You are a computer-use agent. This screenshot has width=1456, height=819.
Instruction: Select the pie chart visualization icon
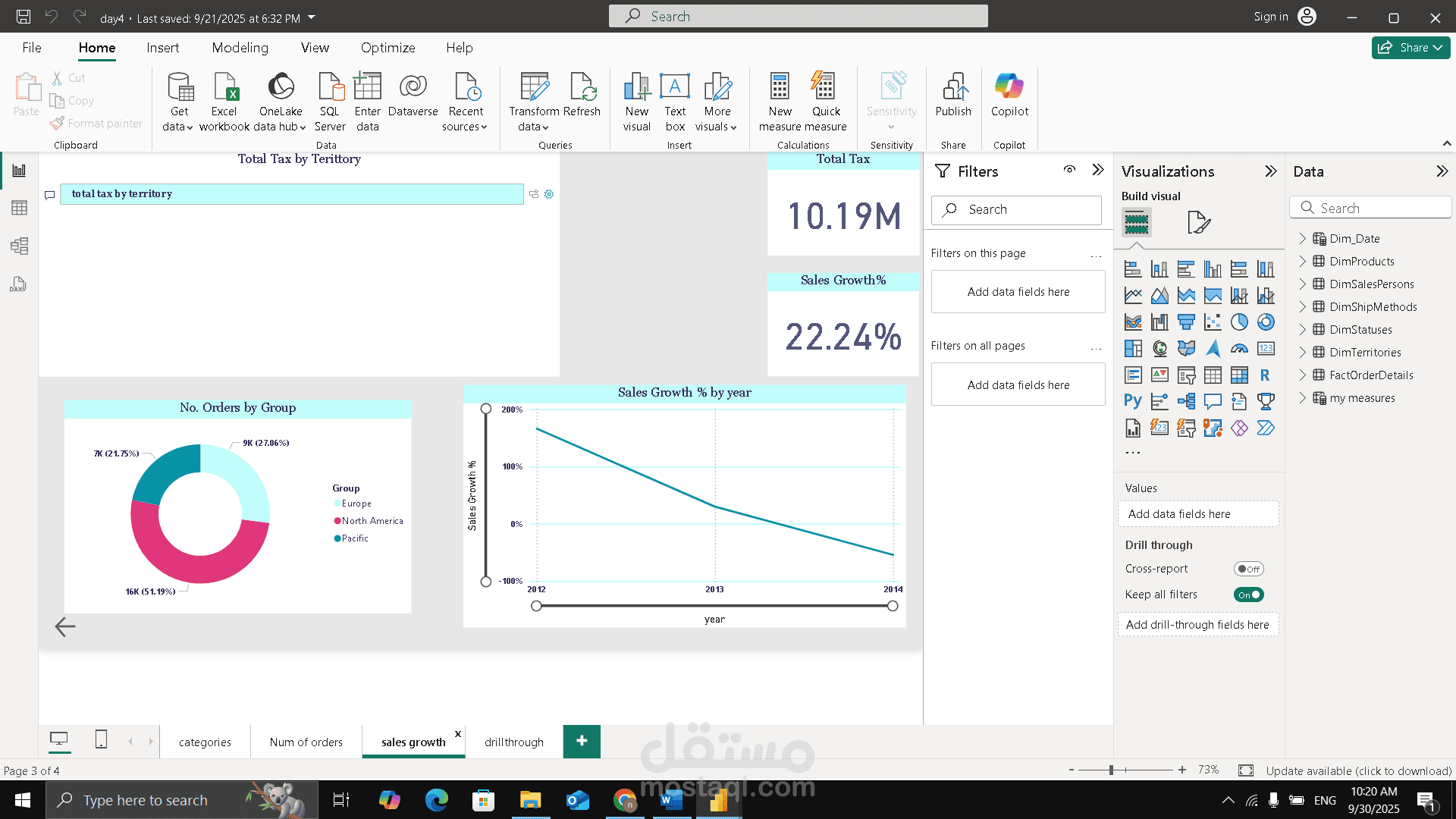pos(1239,322)
